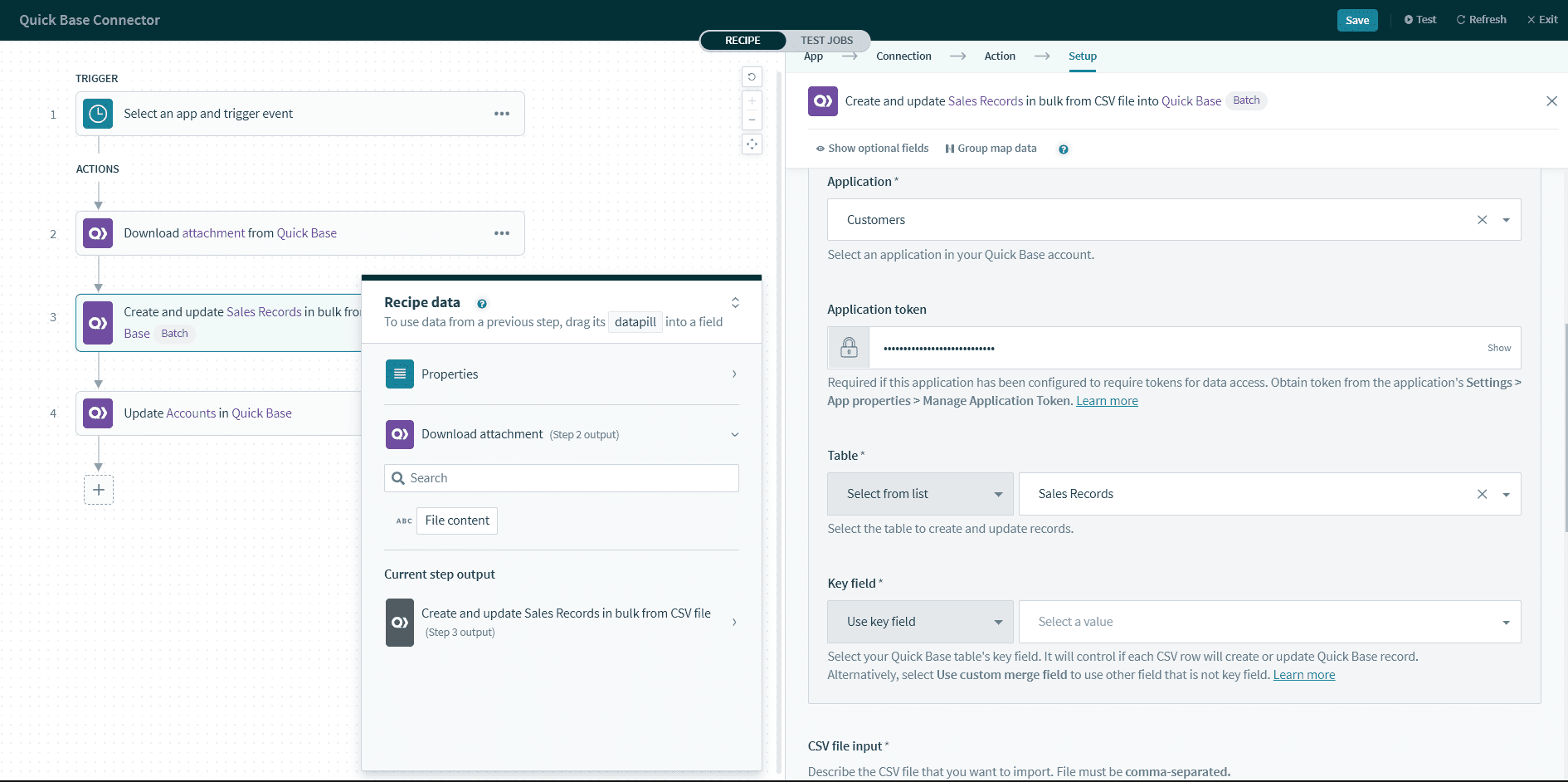Click the Save button
The image size is (1568, 782).
pyautogui.click(x=1356, y=20)
